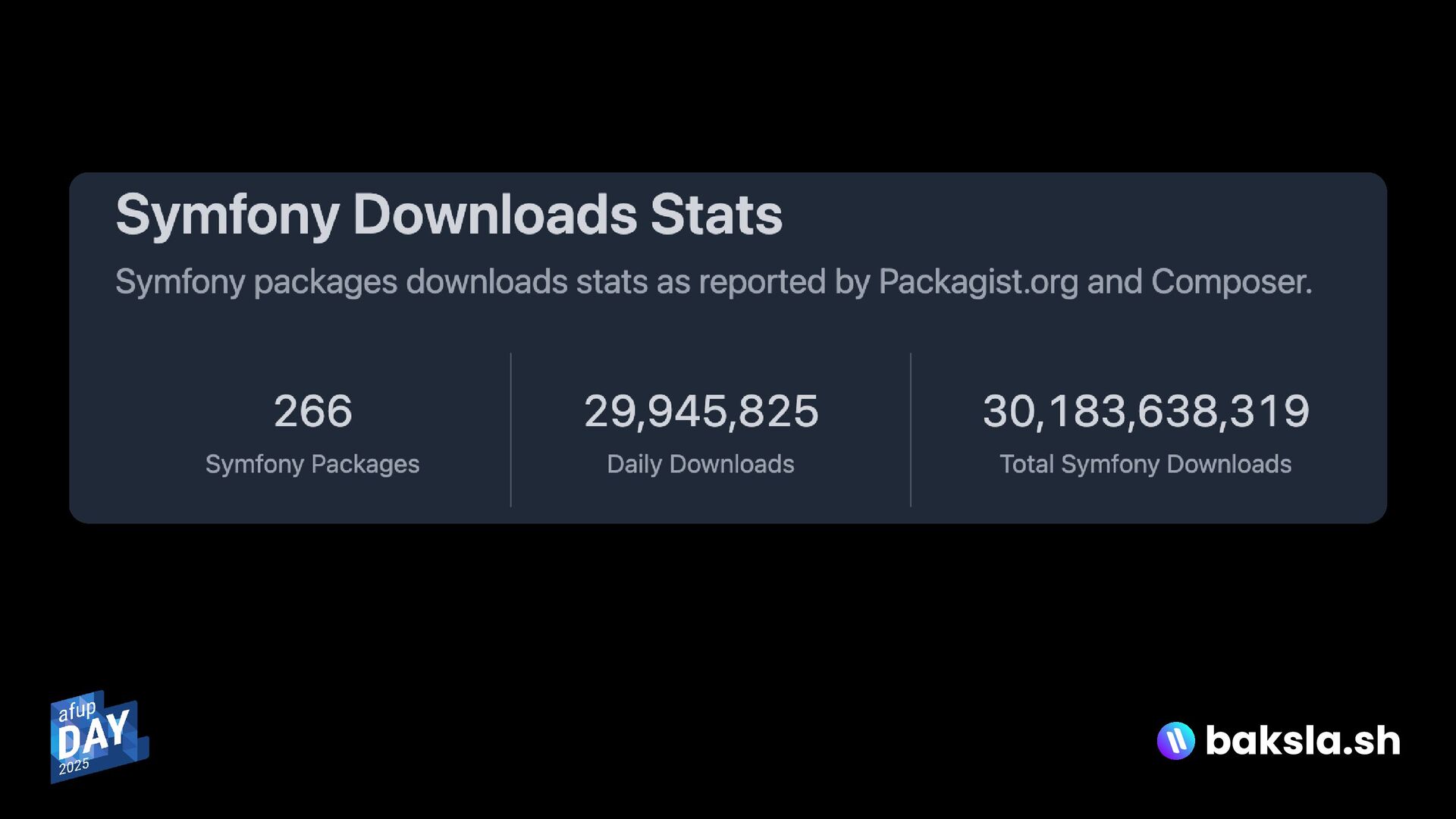This screenshot has height=819, width=1456.
Task: Click the Daily Downloads label
Action: [x=701, y=464]
